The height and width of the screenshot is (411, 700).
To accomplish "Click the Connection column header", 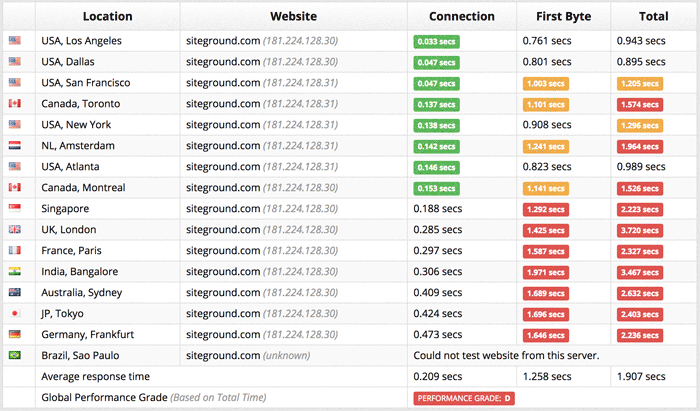I will coord(462,17).
